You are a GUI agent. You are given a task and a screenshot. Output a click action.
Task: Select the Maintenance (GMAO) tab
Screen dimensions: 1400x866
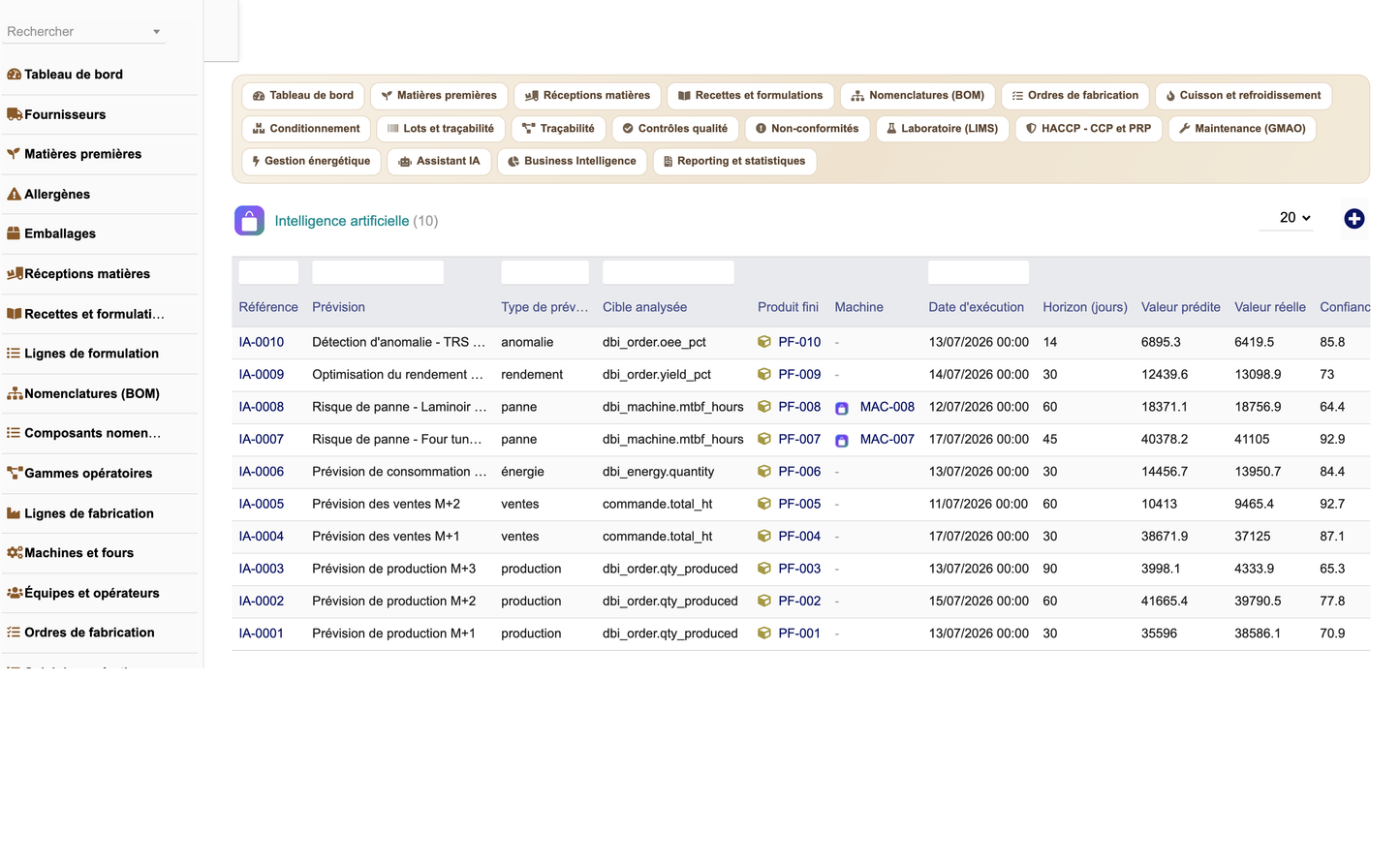click(1242, 128)
